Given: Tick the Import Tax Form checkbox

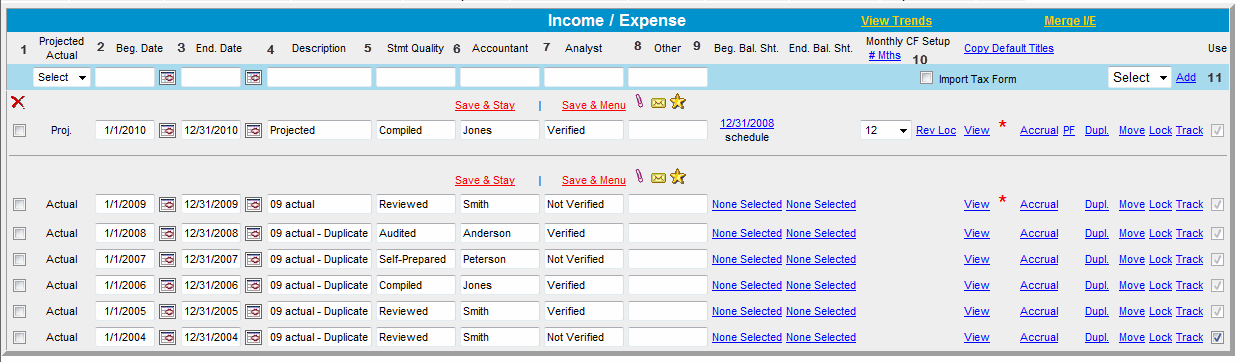Looking at the screenshot, I should (x=927, y=78).
